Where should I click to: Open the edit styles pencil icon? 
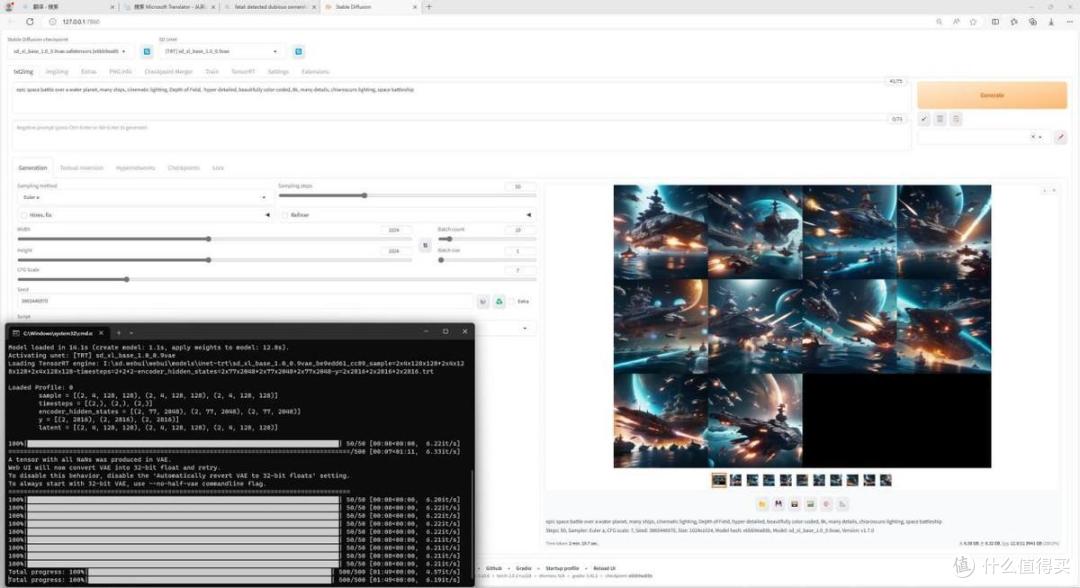click(1061, 137)
